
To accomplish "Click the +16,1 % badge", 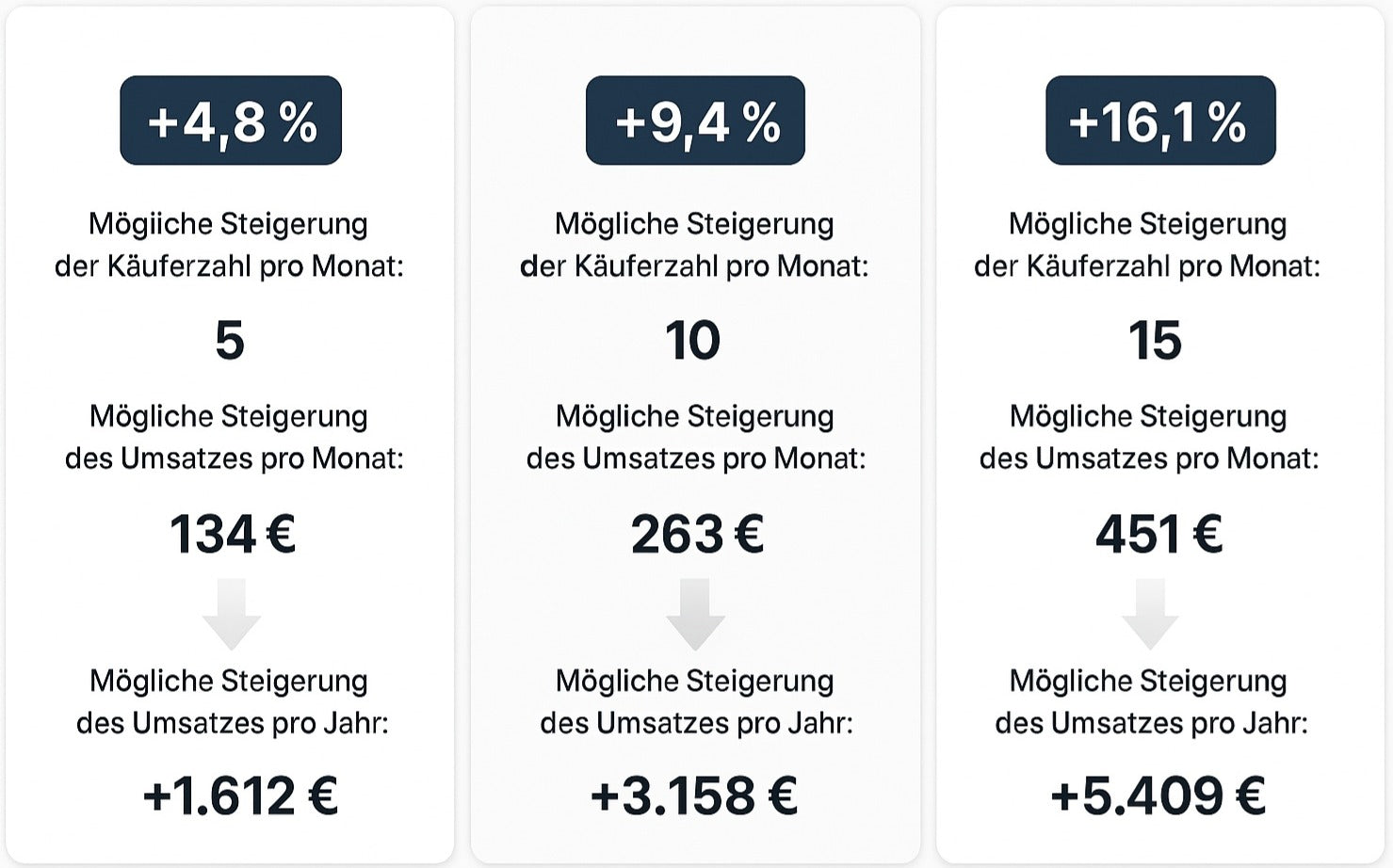I will [x=1160, y=121].
